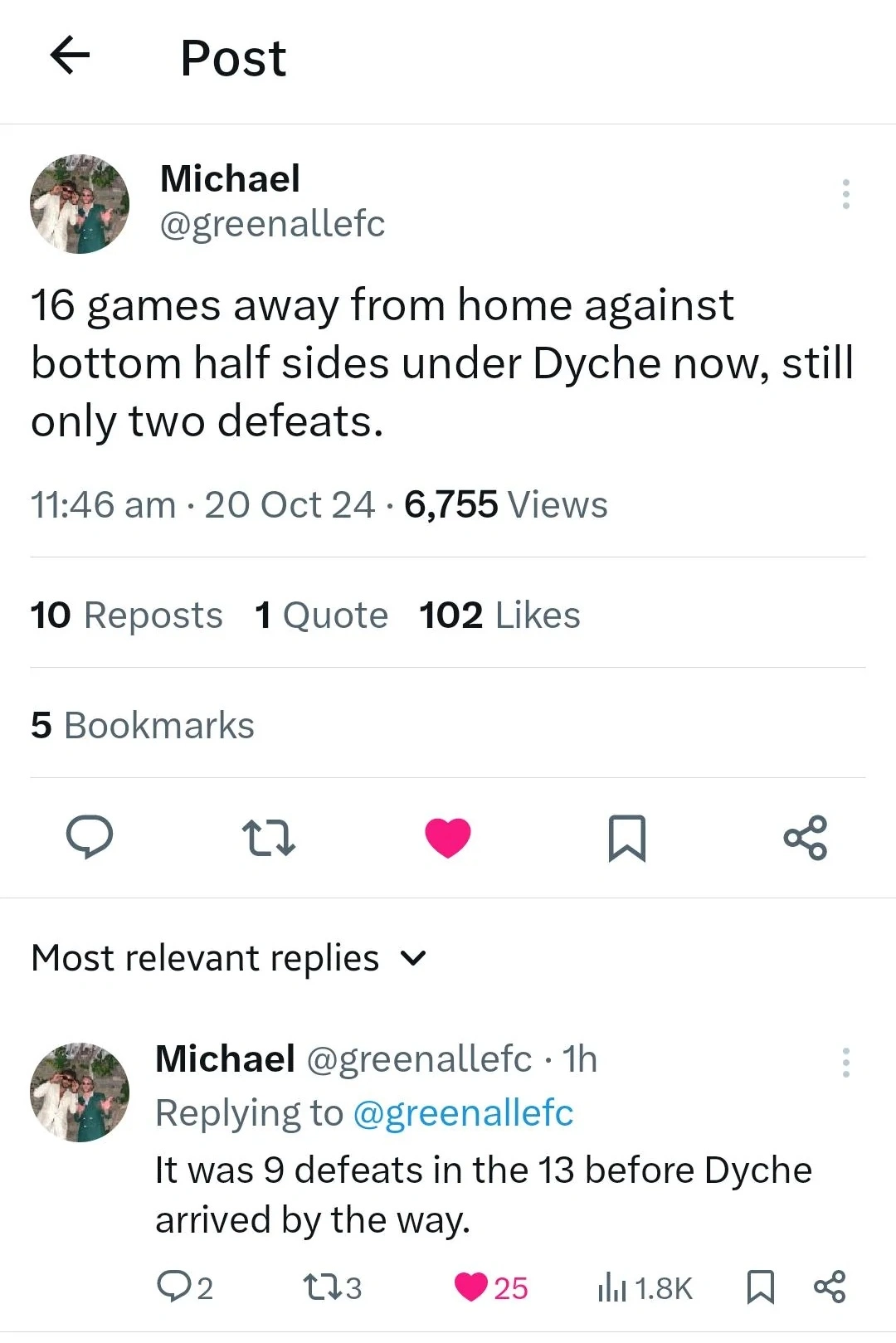The width and height of the screenshot is (896, 1343).
Task: Reply to the main post
Action: [x=90, y=836]
